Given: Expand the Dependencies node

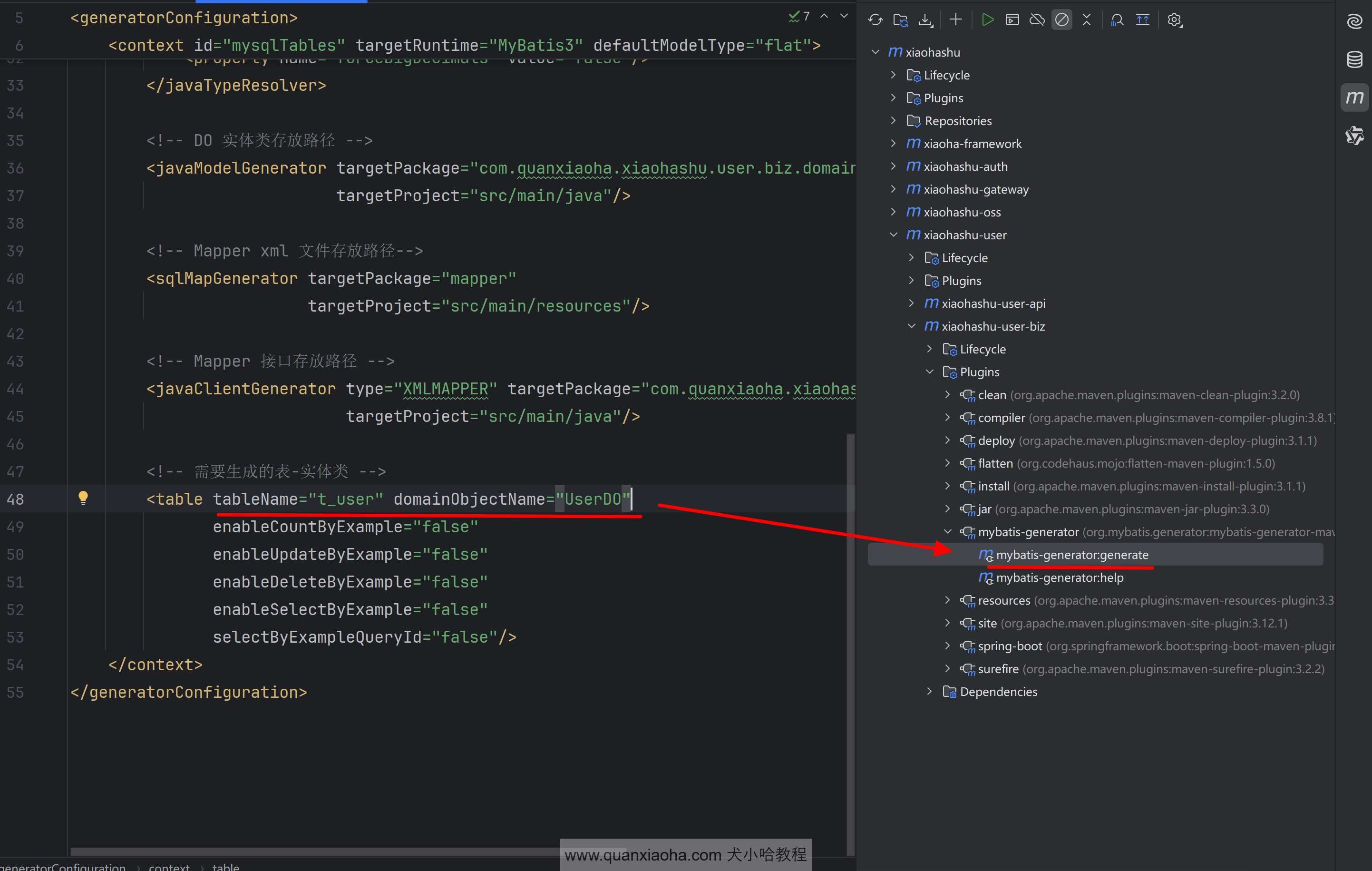Looking at the screenshot, I should tap(929, 691).
